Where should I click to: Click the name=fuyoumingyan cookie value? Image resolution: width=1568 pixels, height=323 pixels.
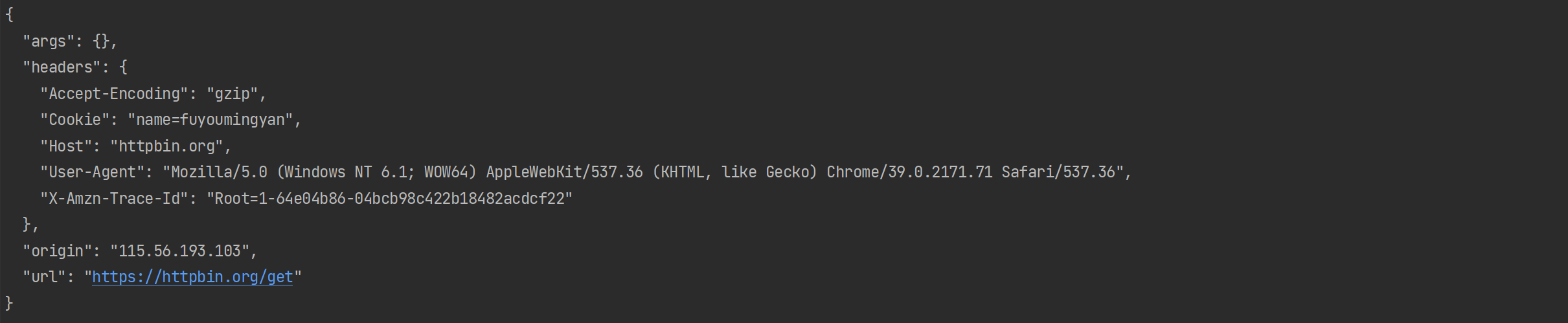210,120
